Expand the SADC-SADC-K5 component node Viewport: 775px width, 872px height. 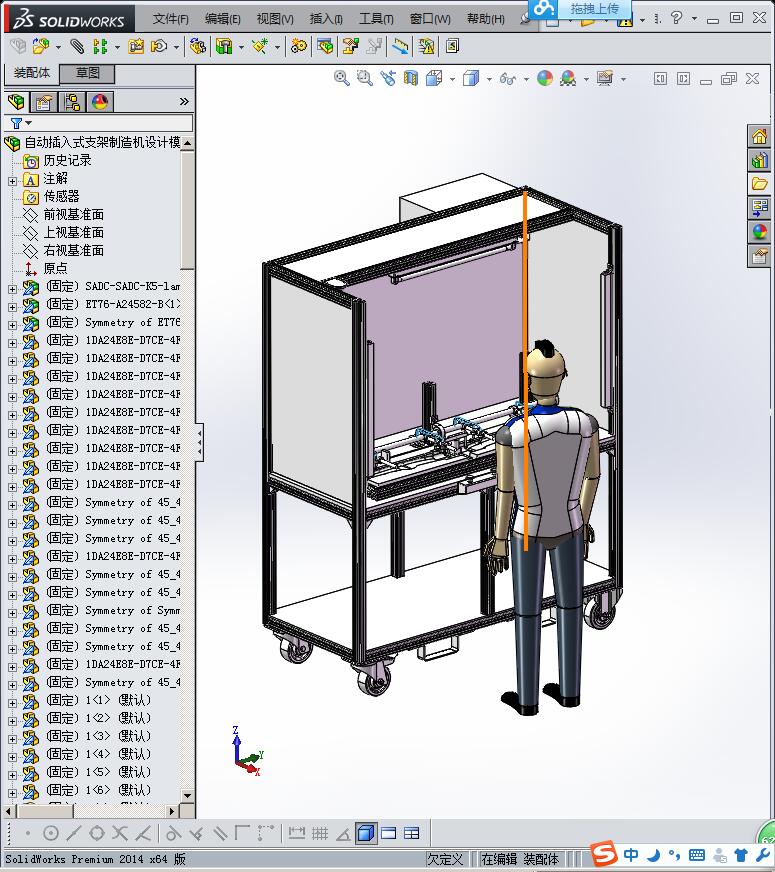(x=12, y=289)
